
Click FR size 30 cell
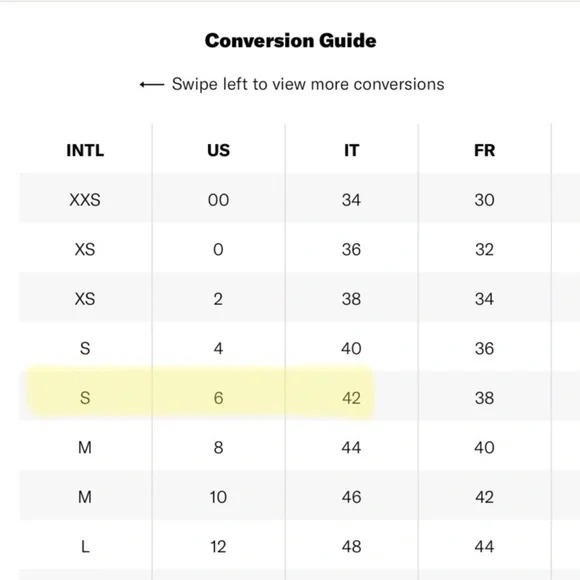[x=485, y=200]
